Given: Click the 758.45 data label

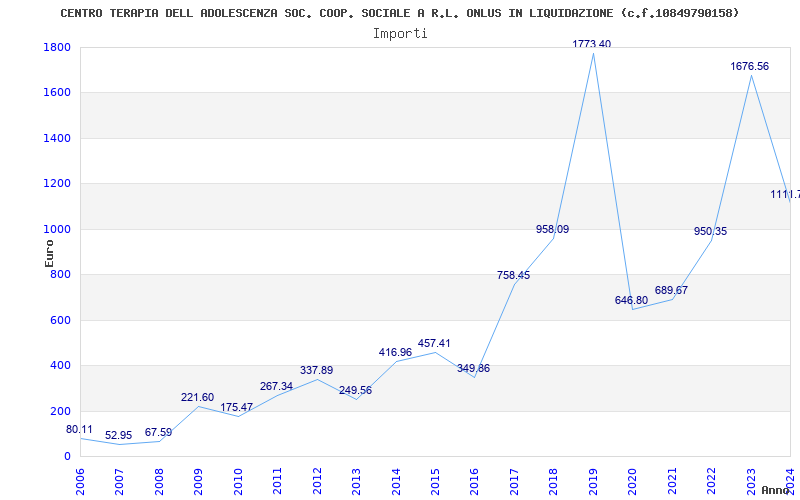Looking at the screenshot, I should pos(513,276).
